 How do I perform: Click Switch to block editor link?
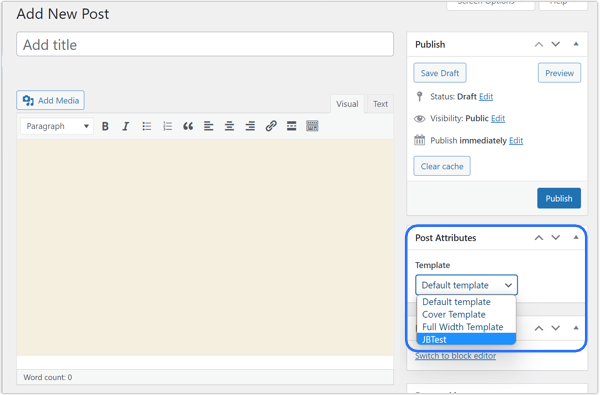(x=455, y=356)
